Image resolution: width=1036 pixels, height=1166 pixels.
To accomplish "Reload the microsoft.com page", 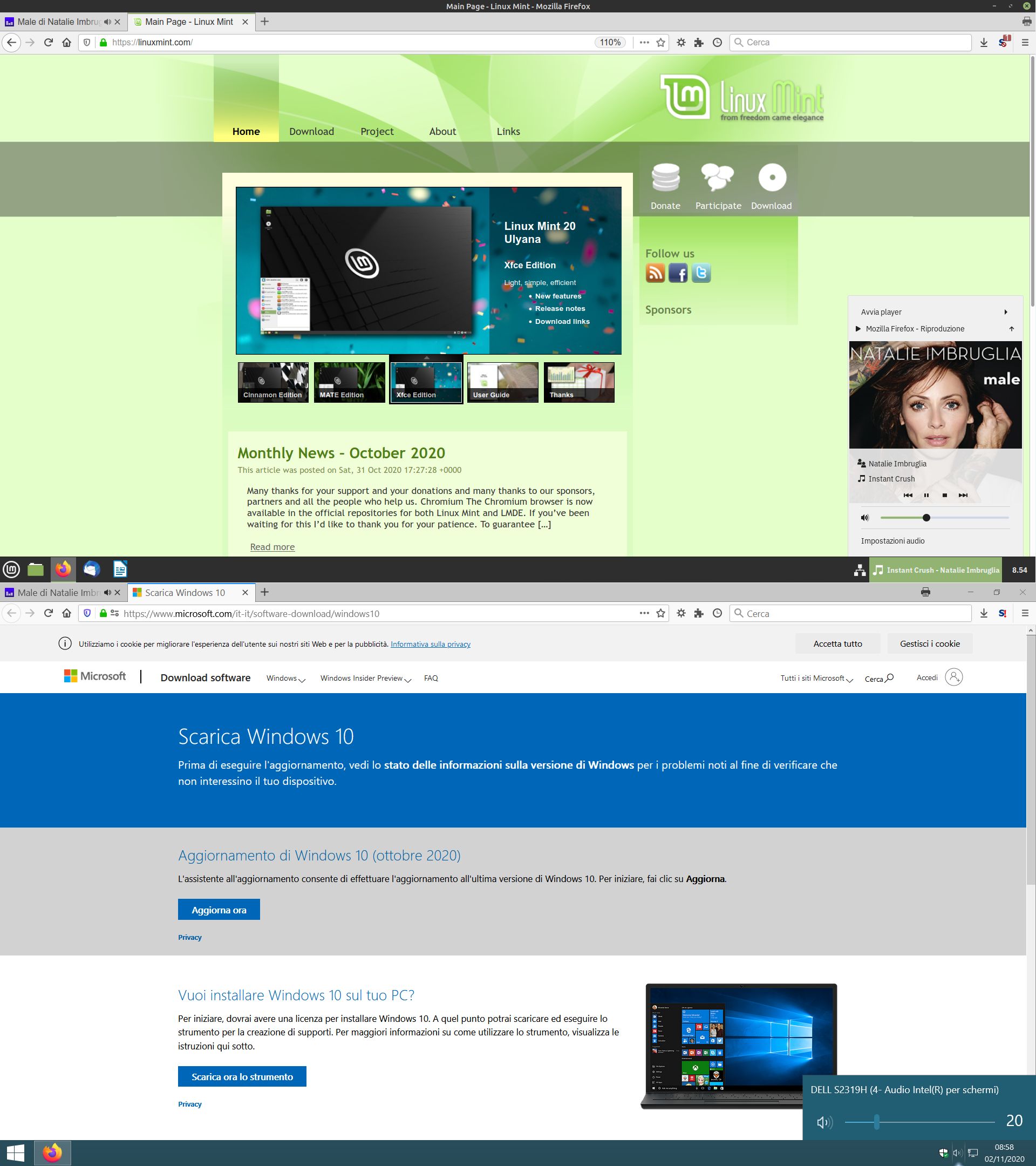I will [49, 613].
